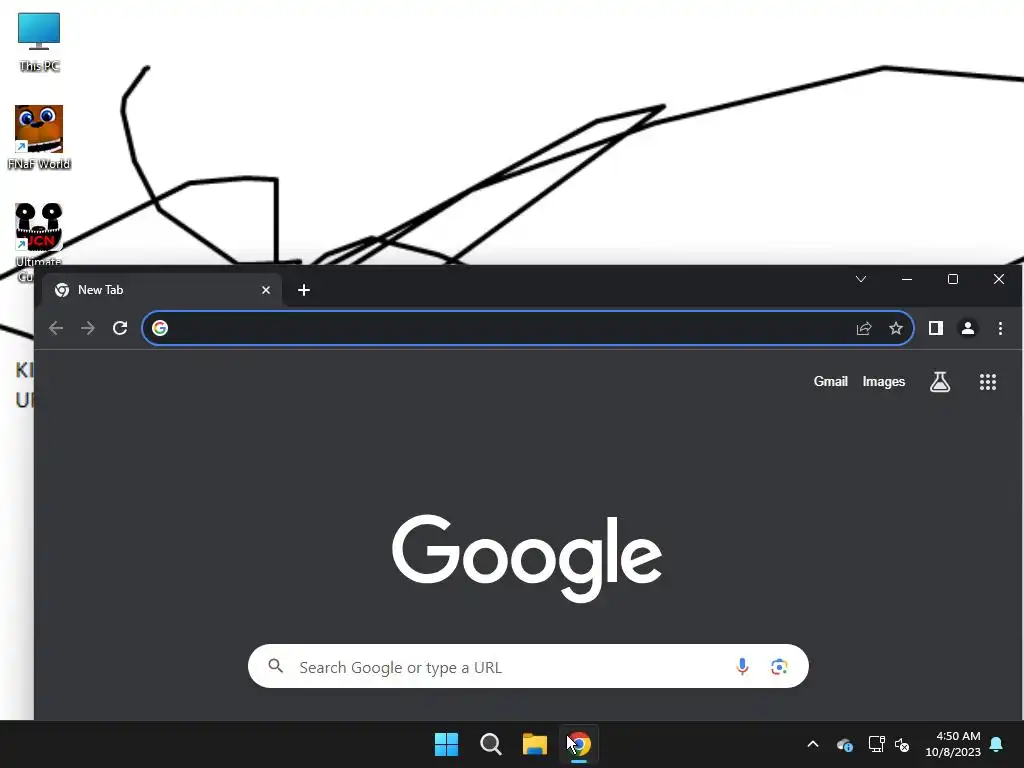Open Windows taskbar search

click(x=490, y=744)
